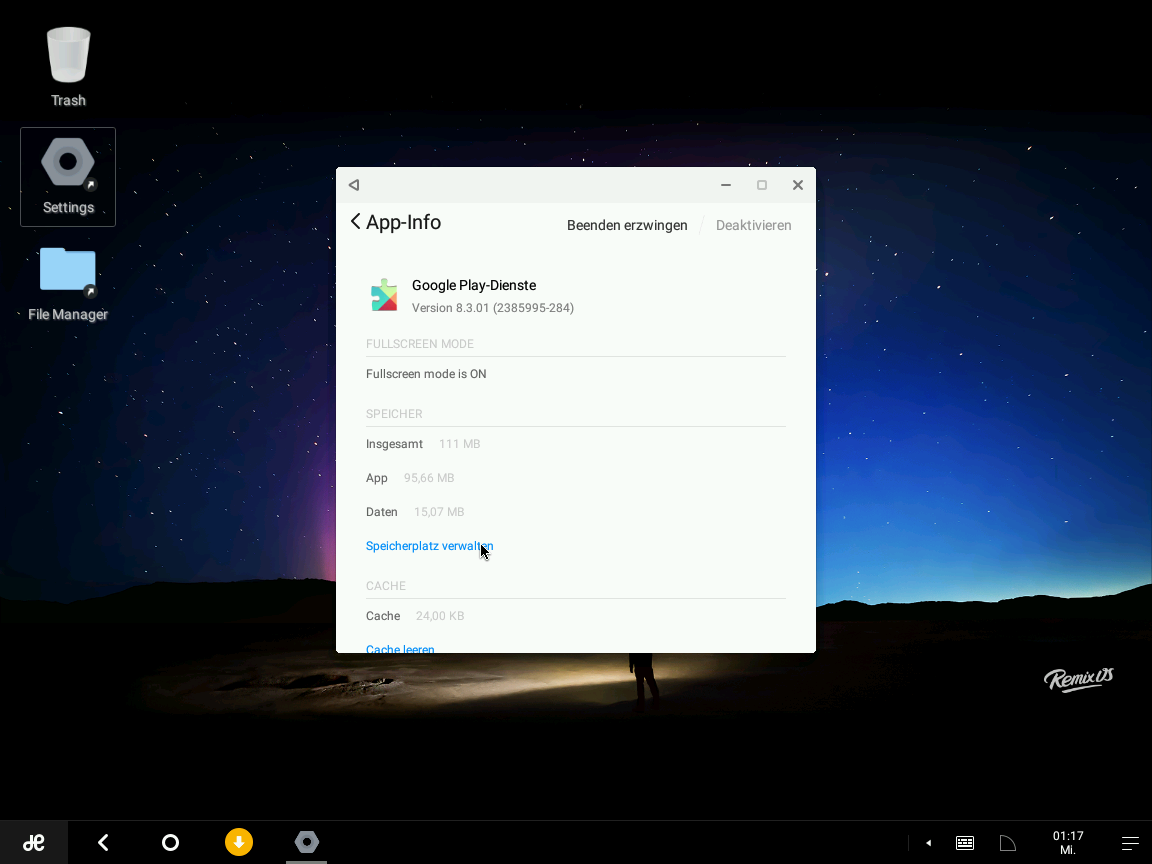Collapse the system tray with the small arrow
Screen dimensions: 1152x864
tap(927, 842)
